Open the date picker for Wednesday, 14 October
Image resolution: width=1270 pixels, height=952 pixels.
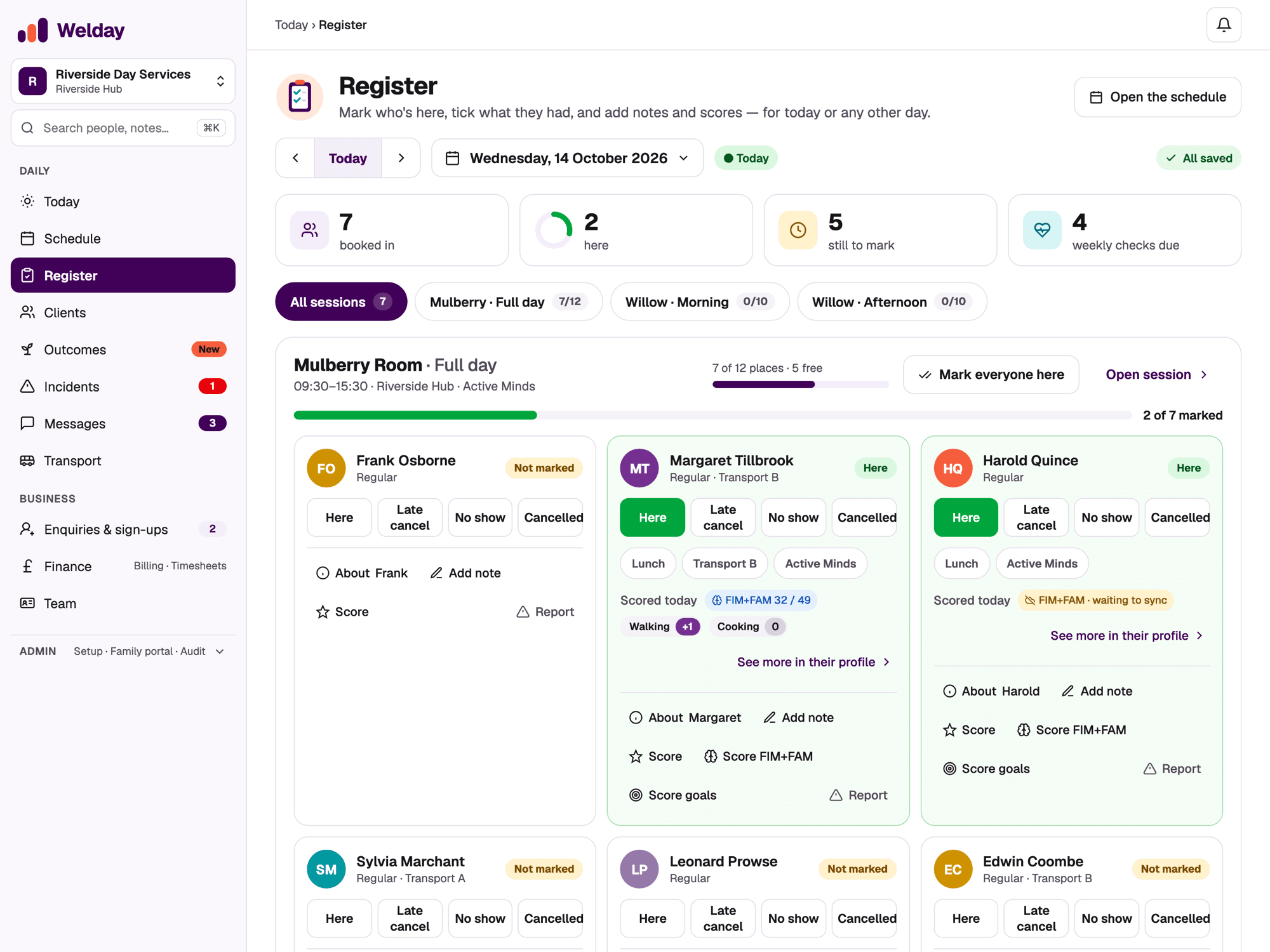tap(567, 158)
